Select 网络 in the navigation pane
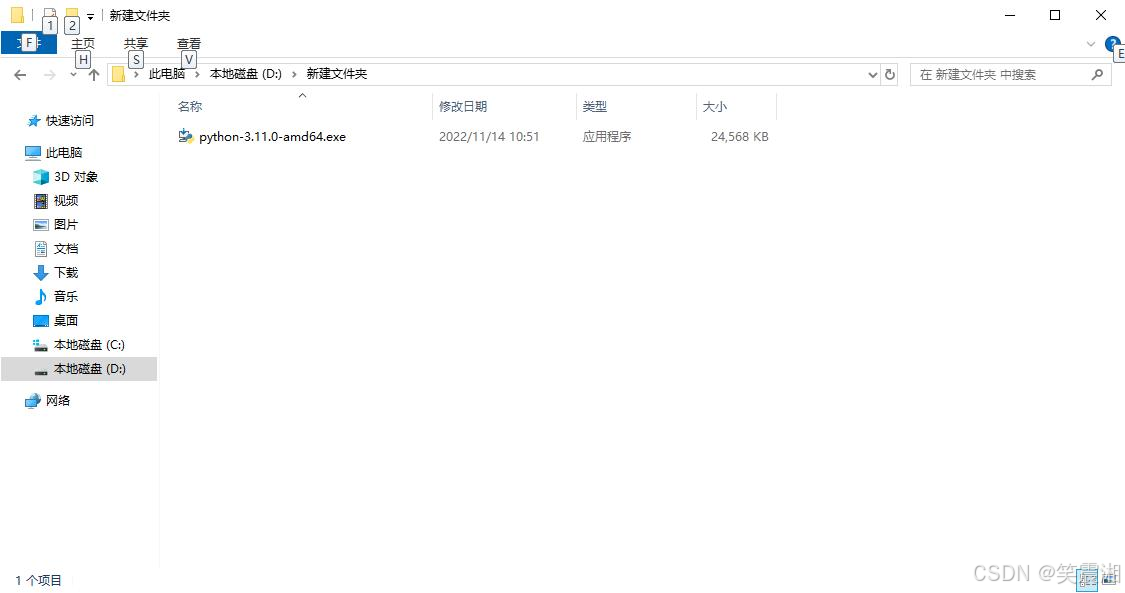 [x=58, y=400]
